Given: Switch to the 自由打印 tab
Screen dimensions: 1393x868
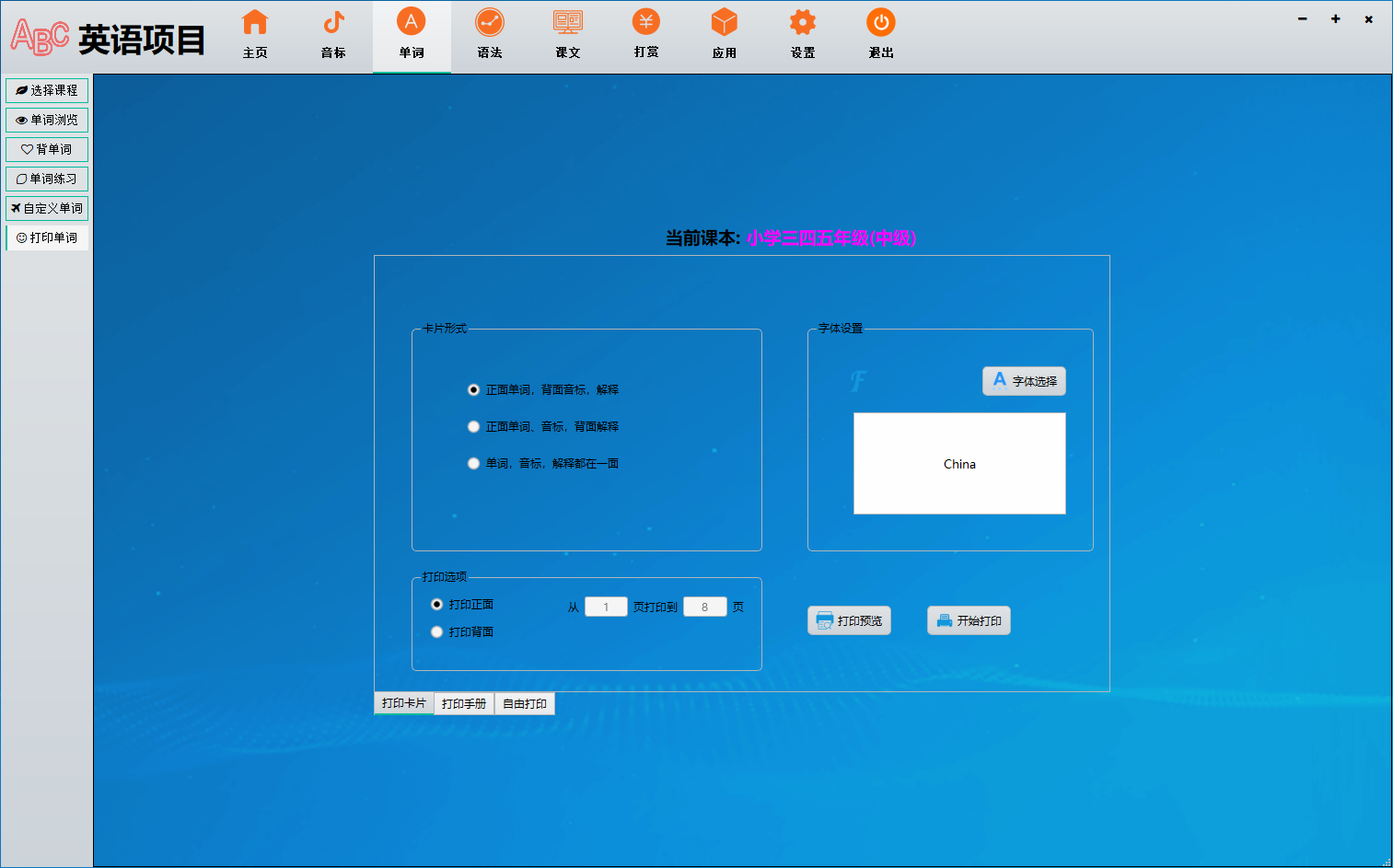Looking at the screenshot, I should 525,703.
